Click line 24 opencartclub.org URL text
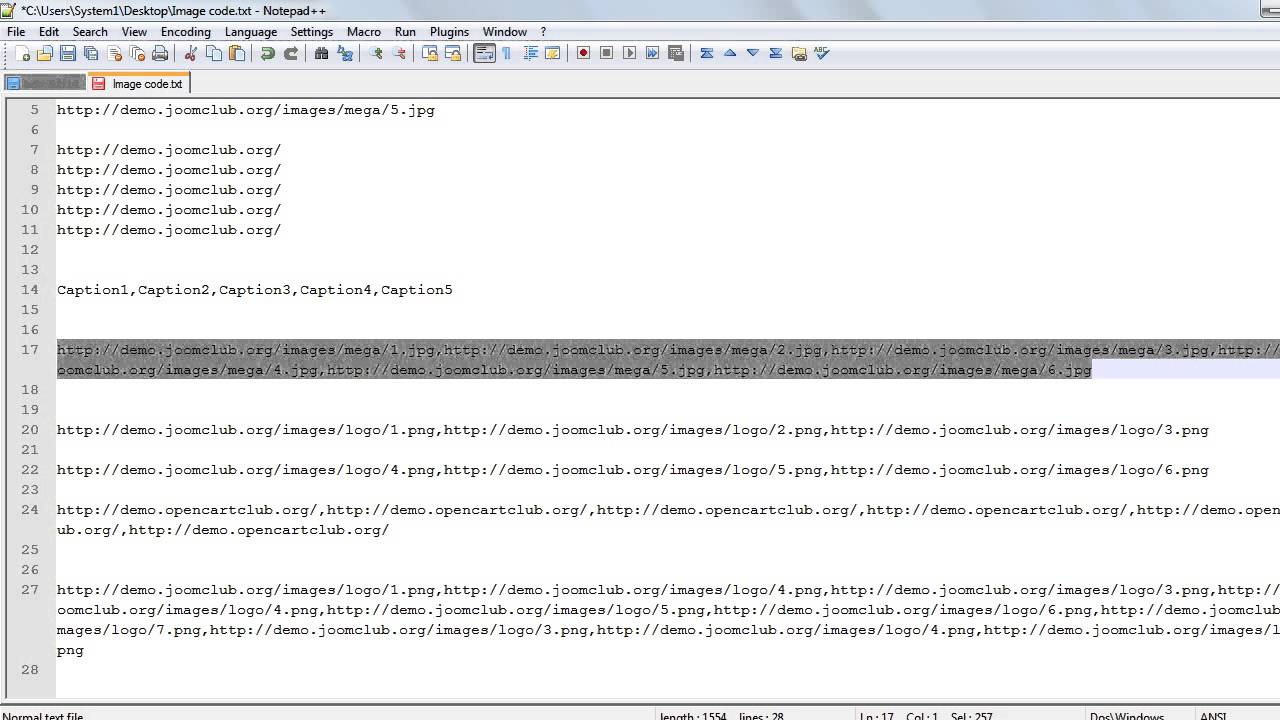This screenshot has height=720, width=1280. [668, 520]
